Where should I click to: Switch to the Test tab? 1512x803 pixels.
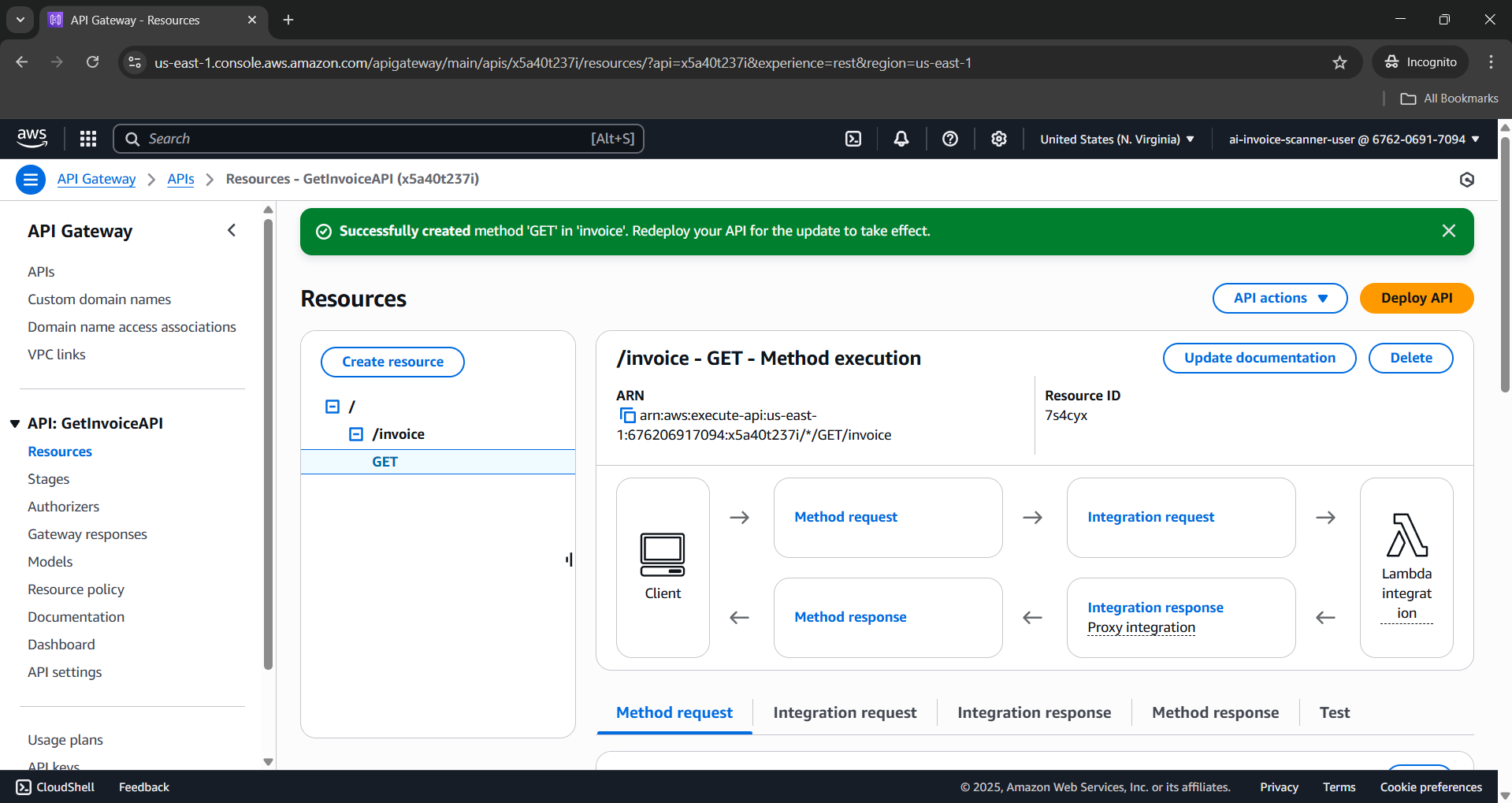coord(1334,712)
